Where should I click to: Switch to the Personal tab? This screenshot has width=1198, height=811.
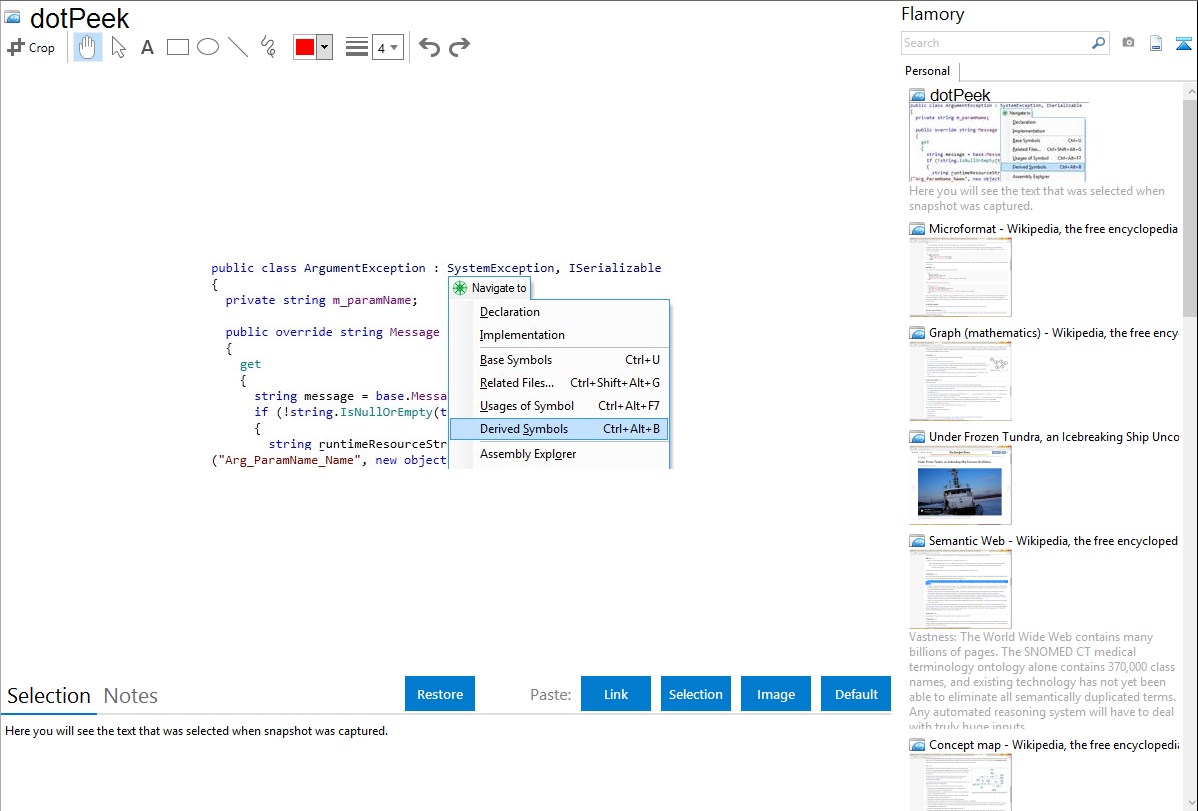(x=928, y=71)
